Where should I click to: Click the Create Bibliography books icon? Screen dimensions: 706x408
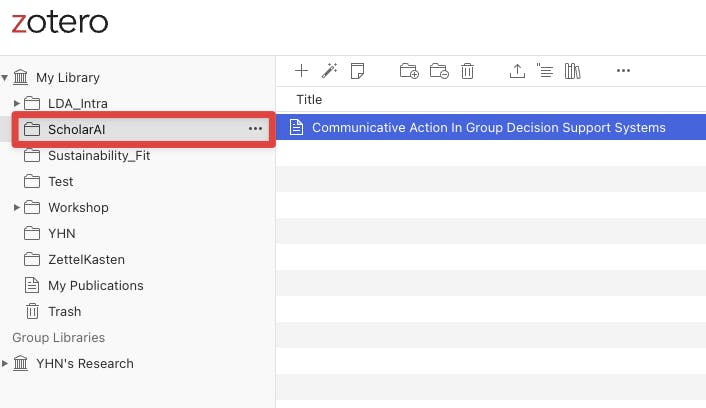573,71
